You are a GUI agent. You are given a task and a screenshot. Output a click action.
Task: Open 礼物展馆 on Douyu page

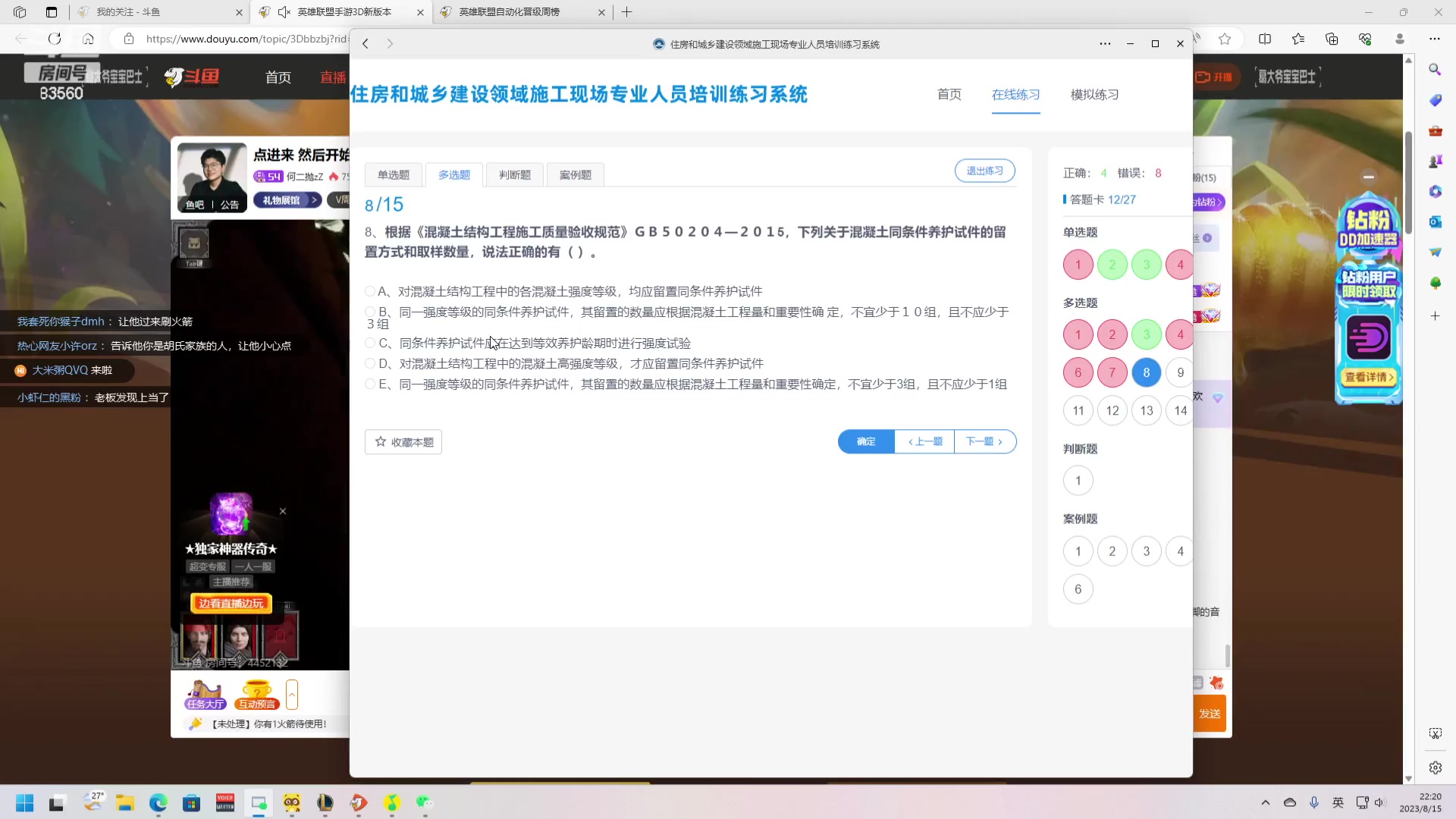(287, 200)
